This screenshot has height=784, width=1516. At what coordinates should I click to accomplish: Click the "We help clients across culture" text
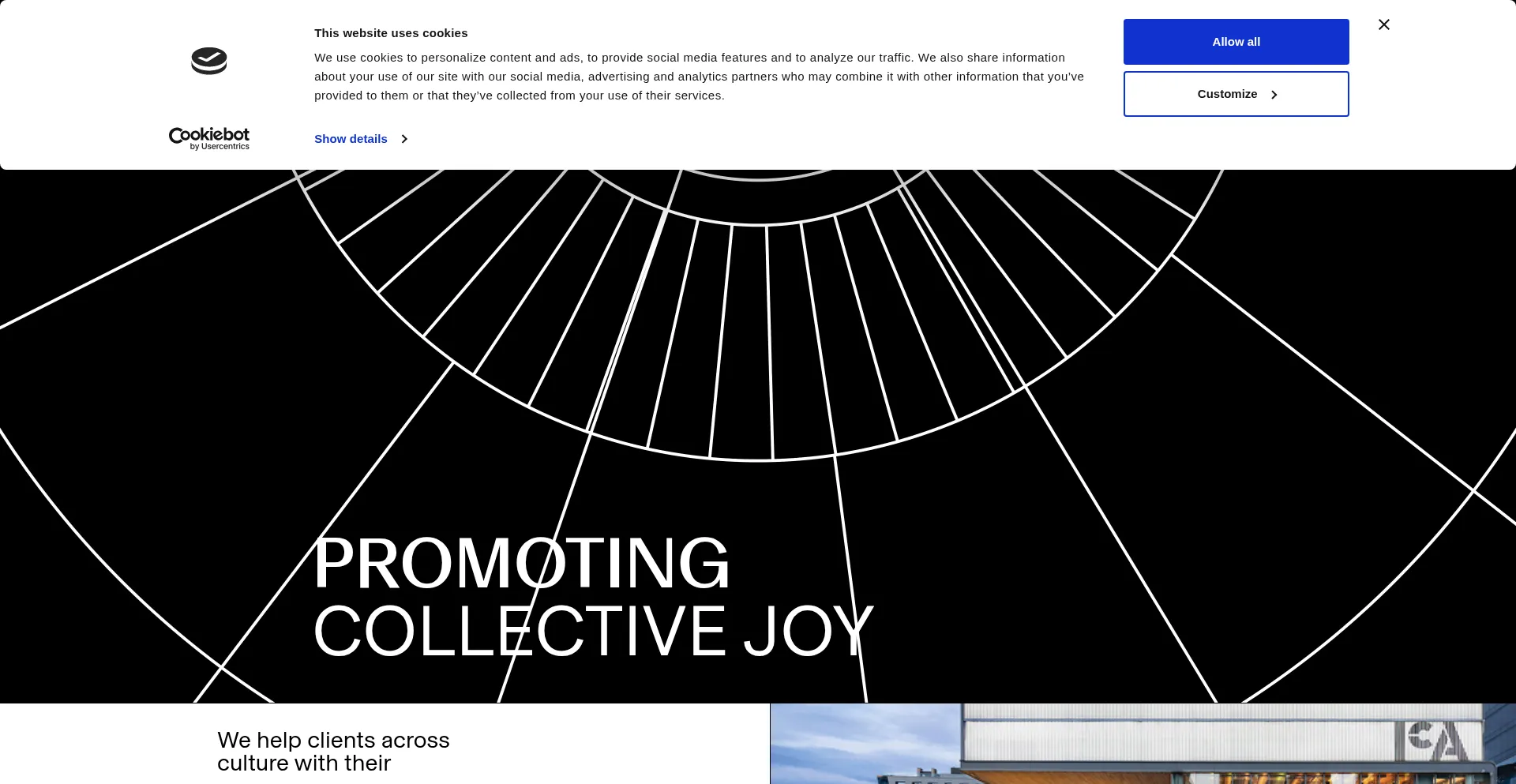(333, 752)
